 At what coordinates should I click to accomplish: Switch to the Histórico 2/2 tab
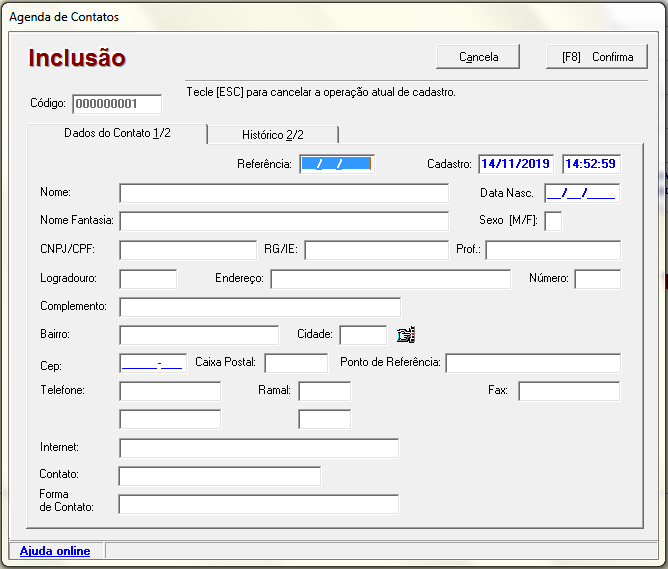click(x=275, y=135)
